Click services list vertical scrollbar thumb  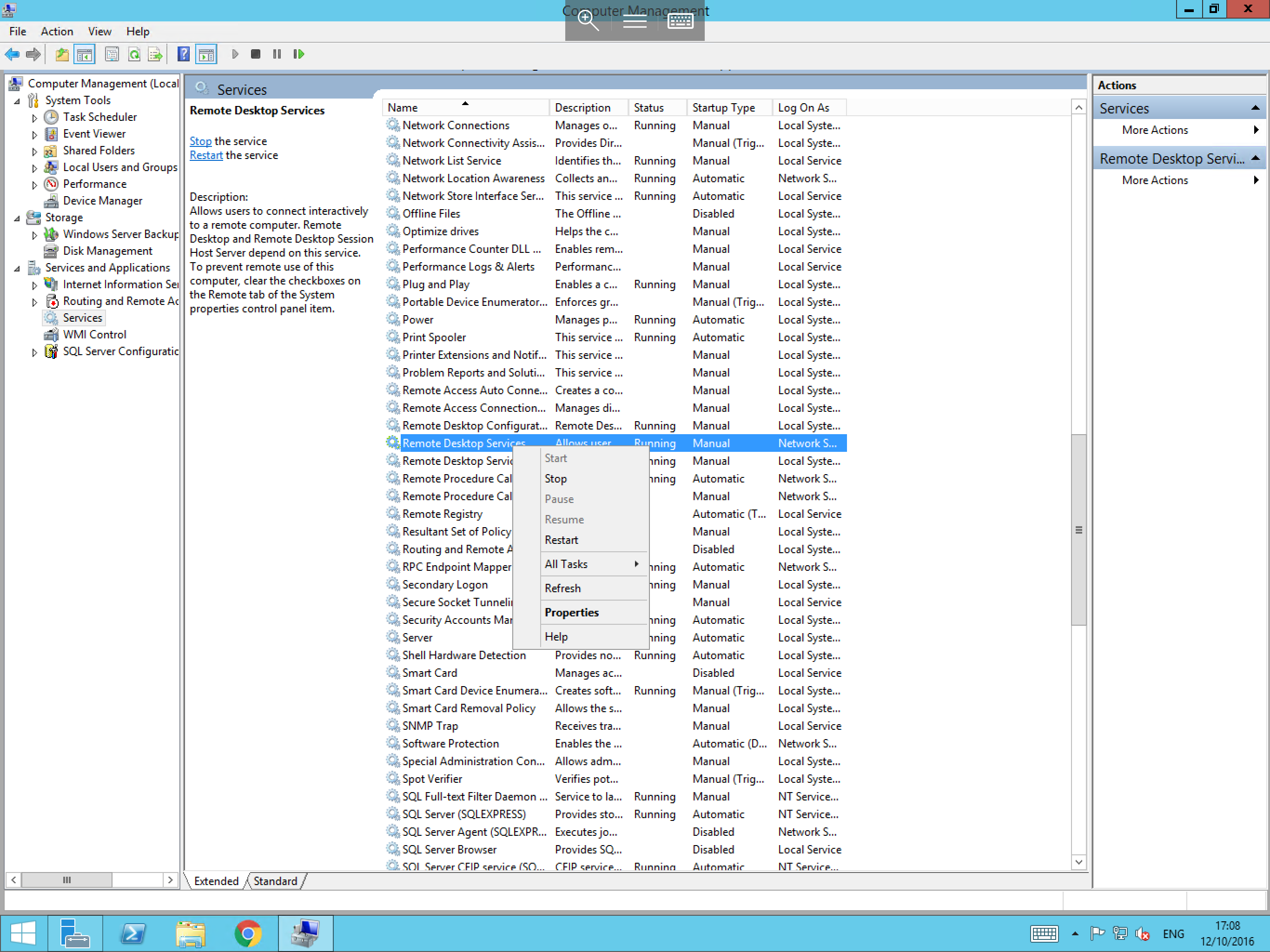click(1078, 530)
